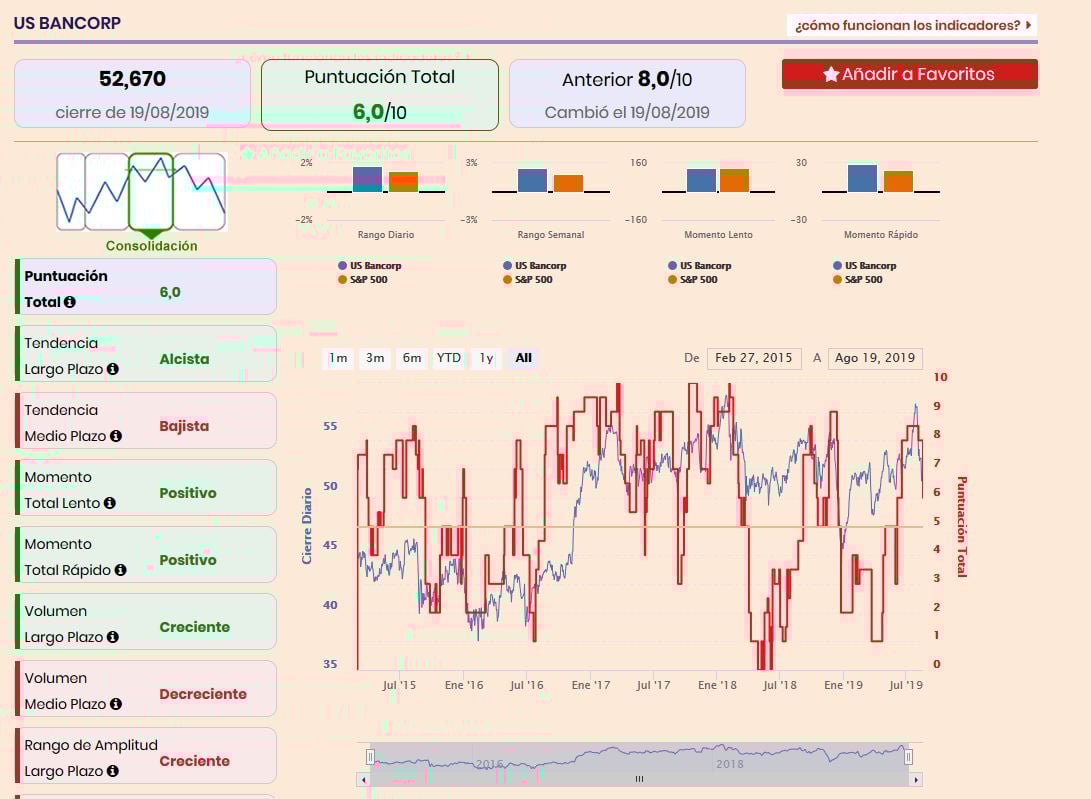Click star icon in Añadir a Favoritos
The image size is (1091, 799).
pos(831,74)
